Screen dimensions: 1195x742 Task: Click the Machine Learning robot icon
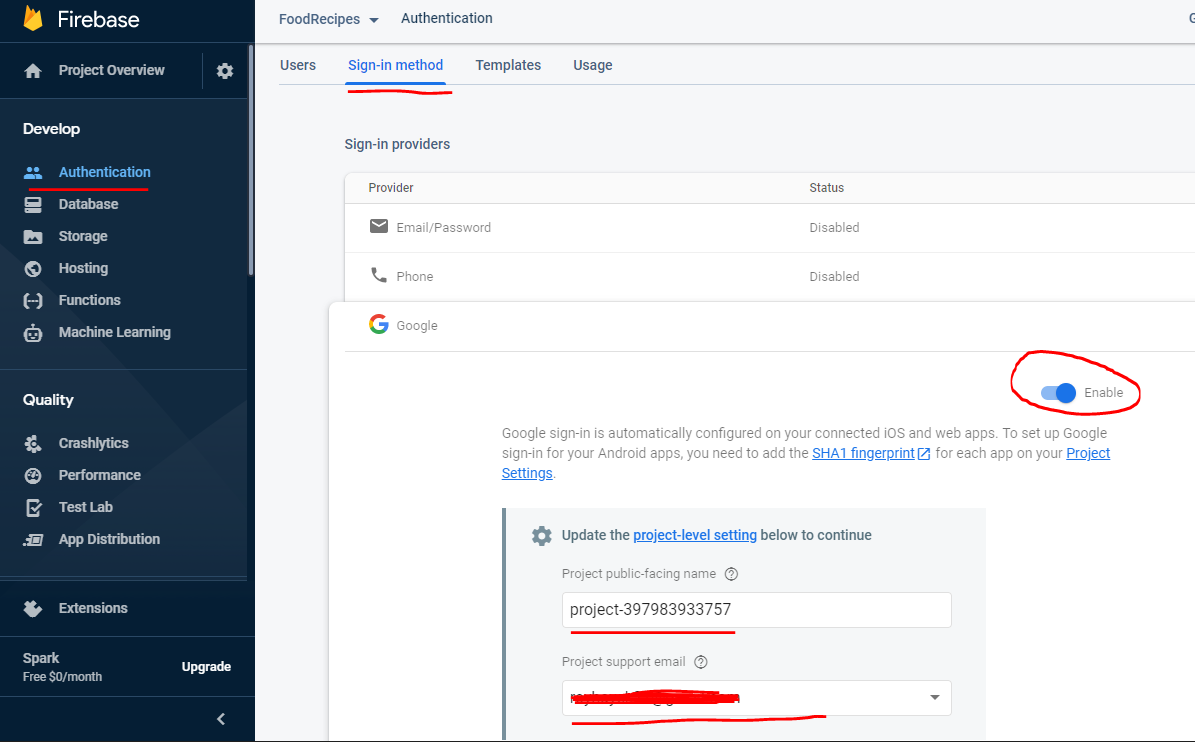33,333
